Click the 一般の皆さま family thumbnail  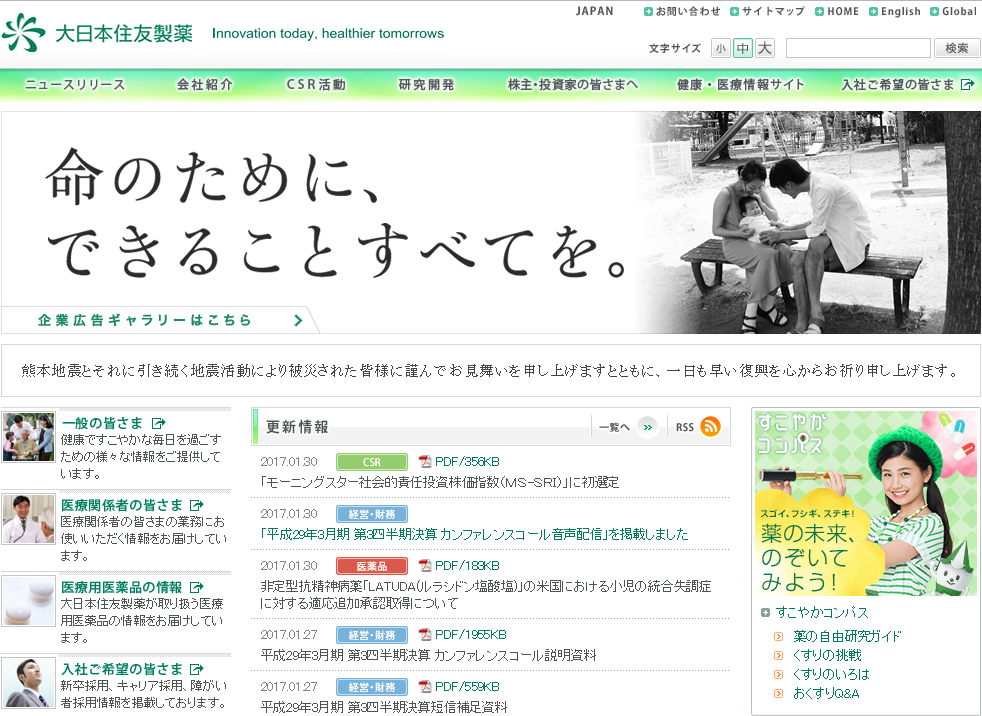pos(28,437)
